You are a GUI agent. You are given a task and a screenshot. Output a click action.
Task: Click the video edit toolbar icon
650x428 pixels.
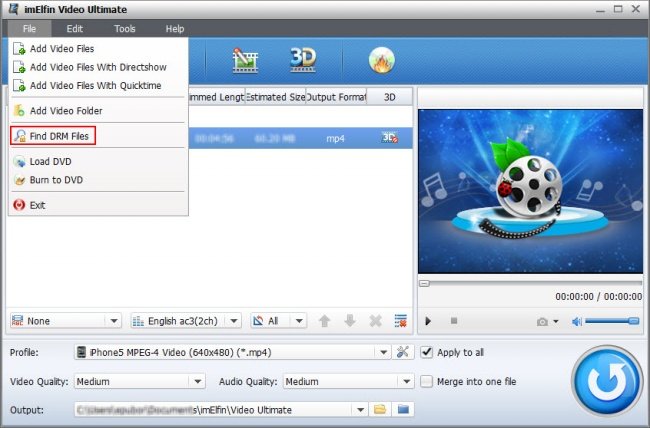pos(245,61)
